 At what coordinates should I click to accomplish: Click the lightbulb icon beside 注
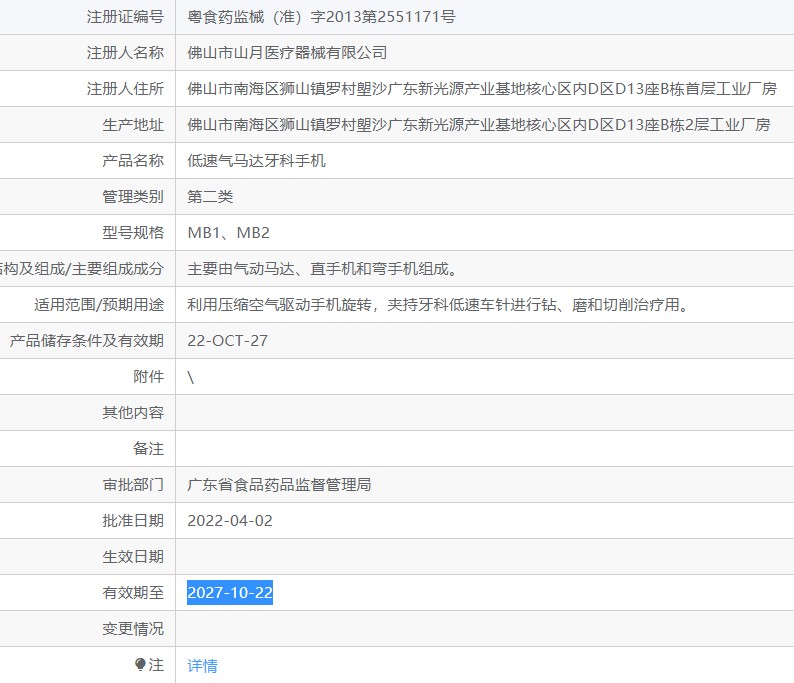[140, 664]
